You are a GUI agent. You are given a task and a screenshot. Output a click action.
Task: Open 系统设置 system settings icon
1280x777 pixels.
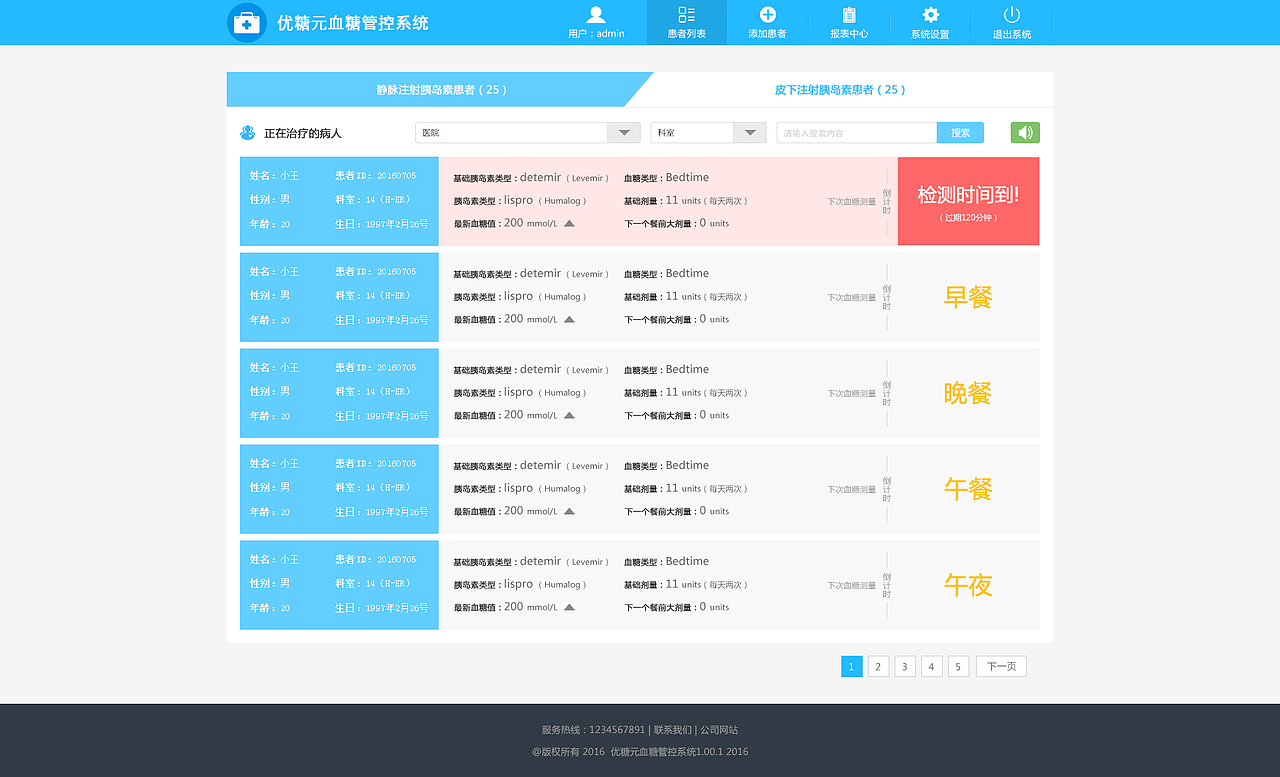930,14
